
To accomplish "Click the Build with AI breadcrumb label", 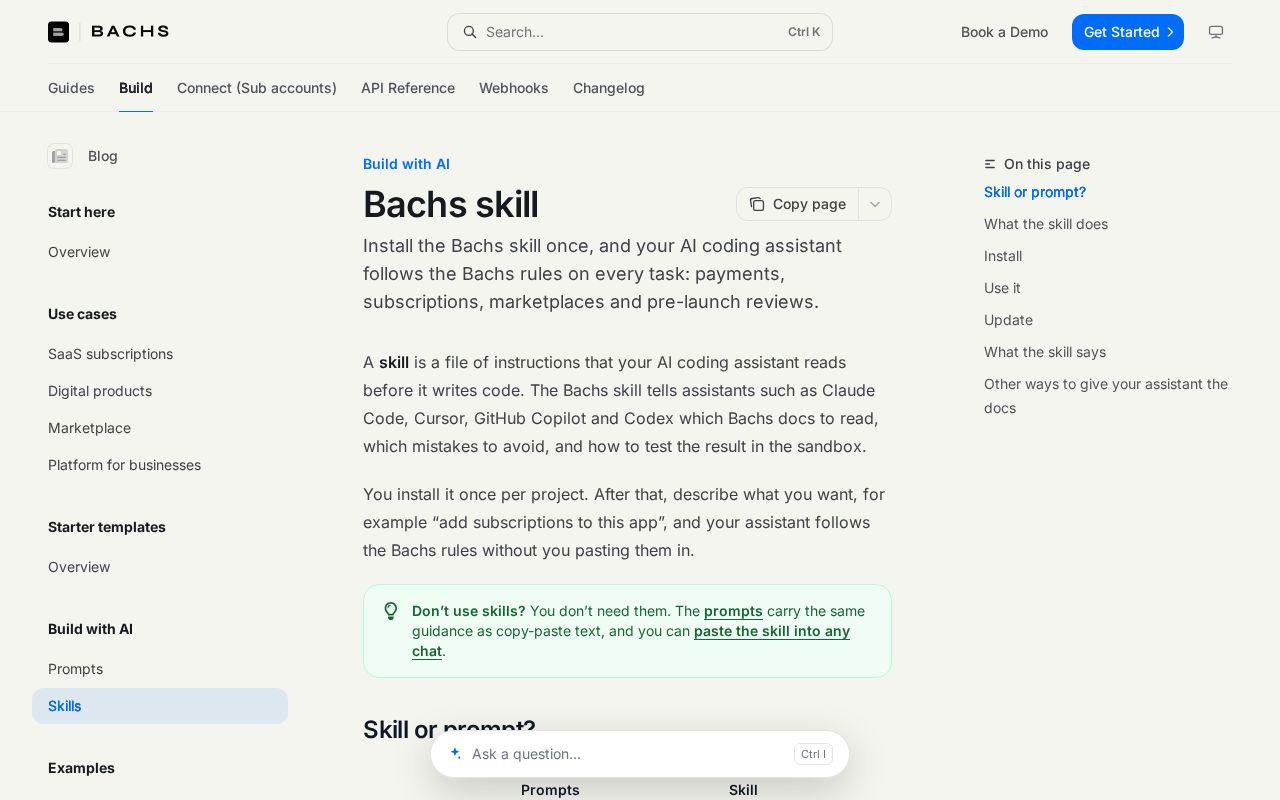I will pyautogui.click(x=406, y=164).
